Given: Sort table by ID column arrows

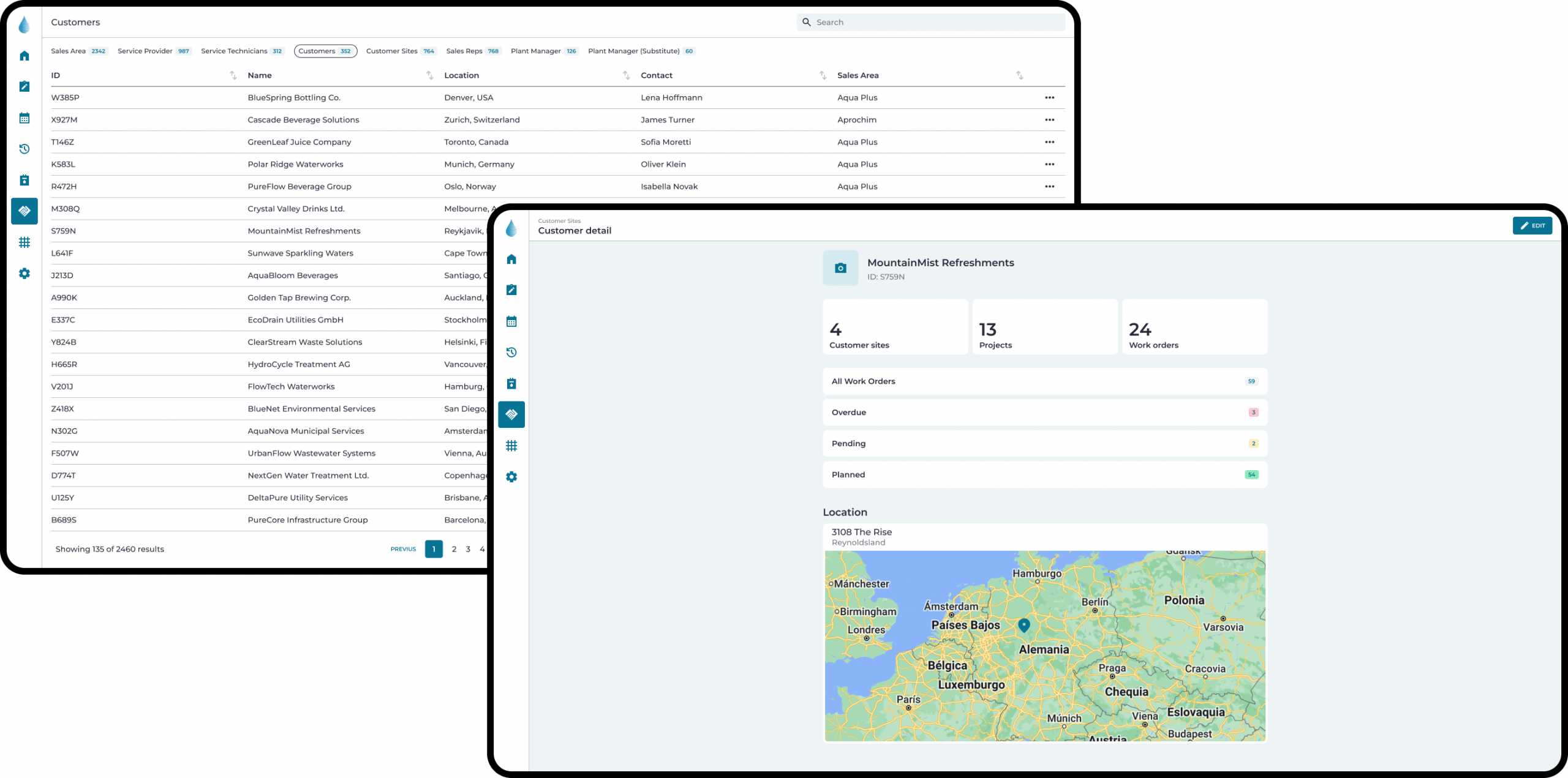Looking at the screenshot, I should tap(233, 75).
